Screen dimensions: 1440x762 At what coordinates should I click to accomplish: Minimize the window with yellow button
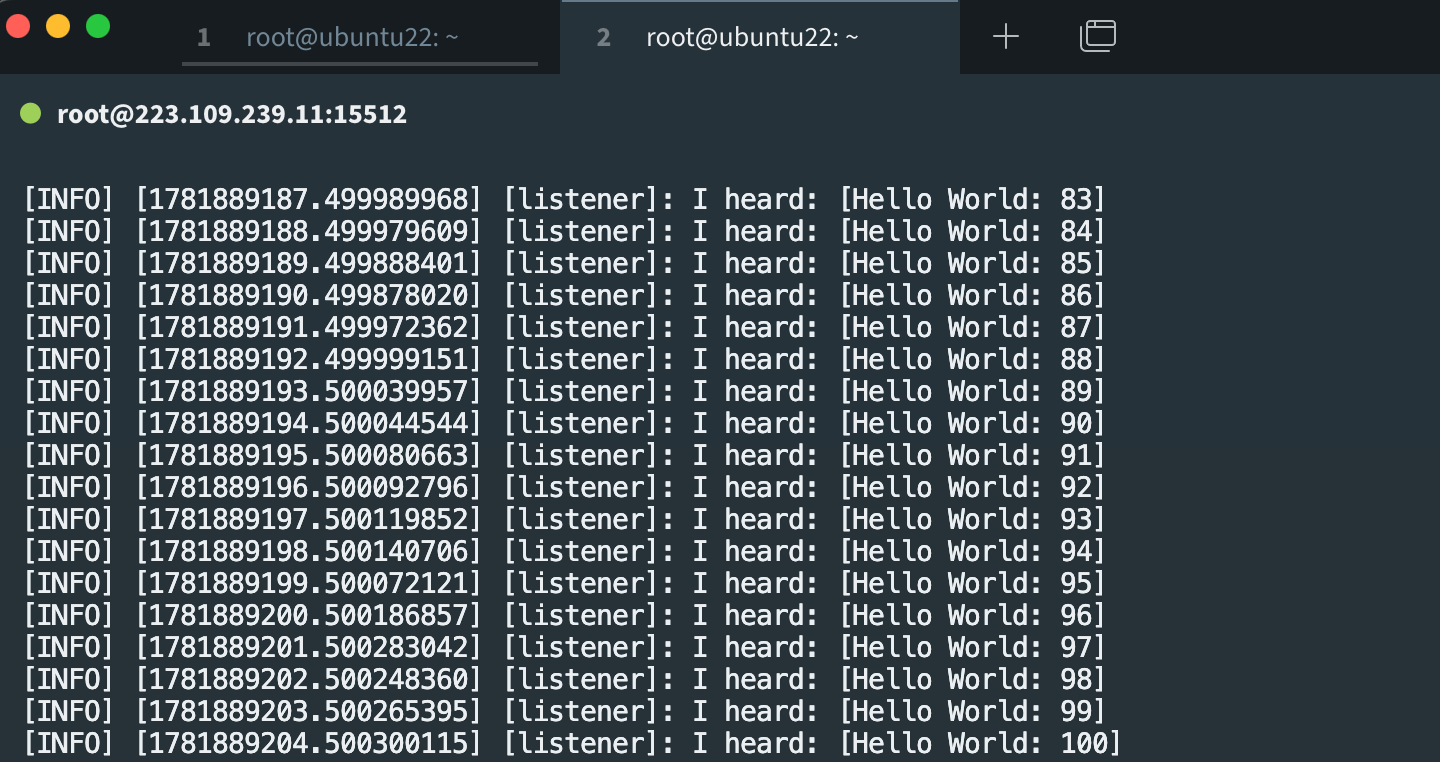(58, 26)
